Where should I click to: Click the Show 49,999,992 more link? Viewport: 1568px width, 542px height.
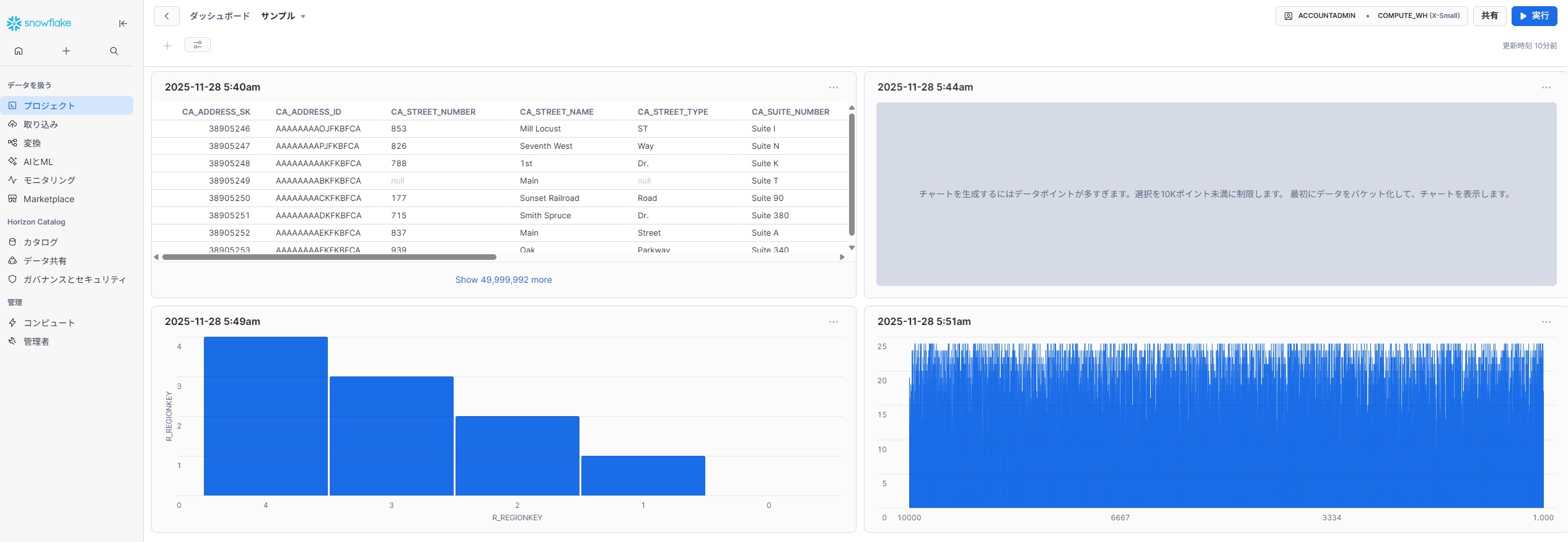pos(503,280)
